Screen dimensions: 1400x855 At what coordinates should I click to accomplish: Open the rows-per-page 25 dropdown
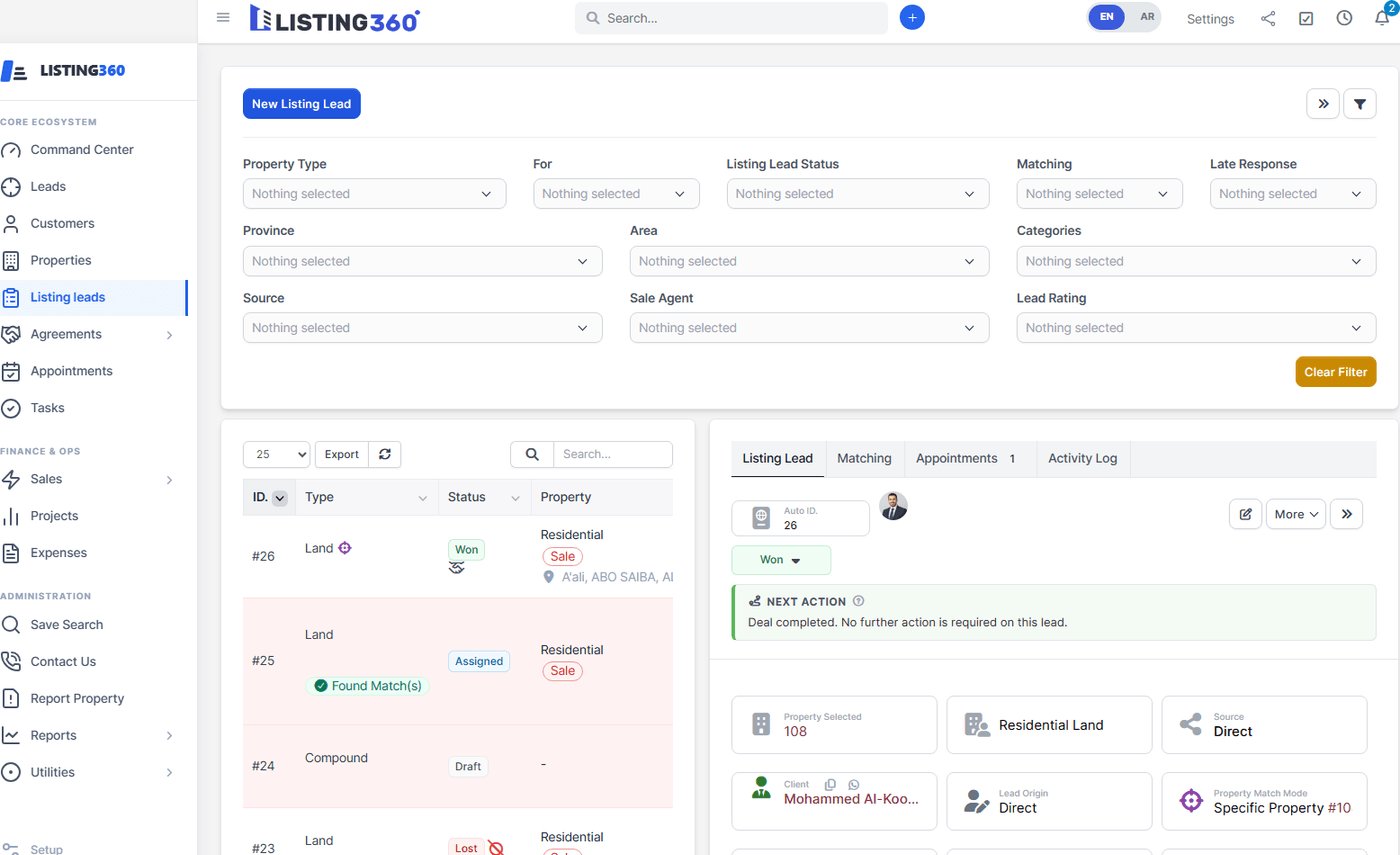point(277,454)
